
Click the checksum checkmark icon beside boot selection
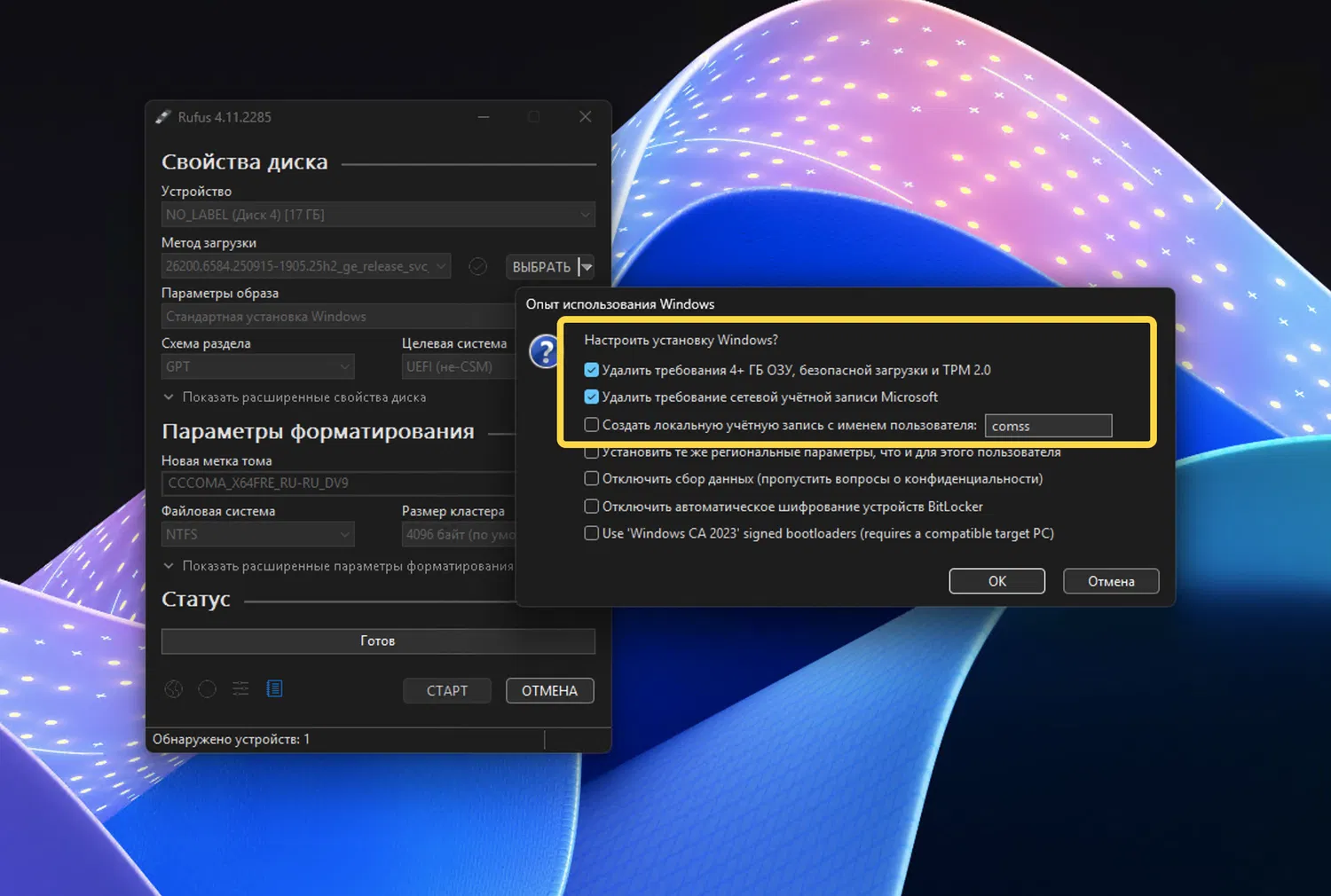(477, 266)
